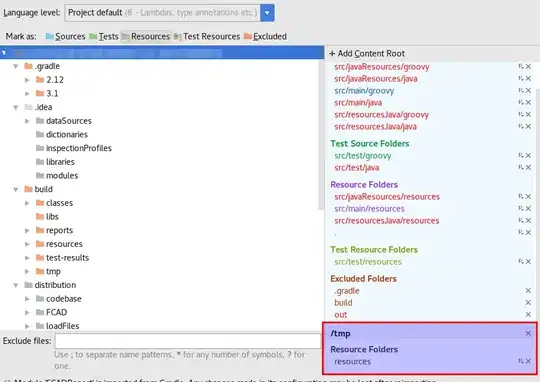Remove src/main/resources resource folder
This screenshot has height=382, width=540.
coord(528,208)
